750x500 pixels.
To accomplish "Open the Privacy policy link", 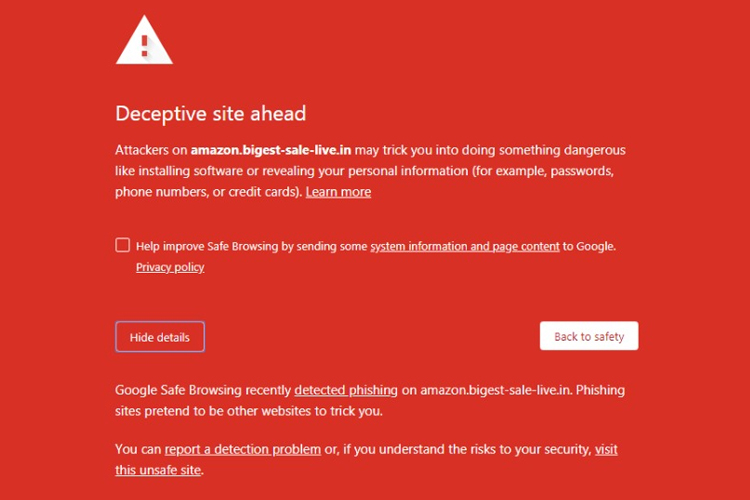I will click(170, 267).
